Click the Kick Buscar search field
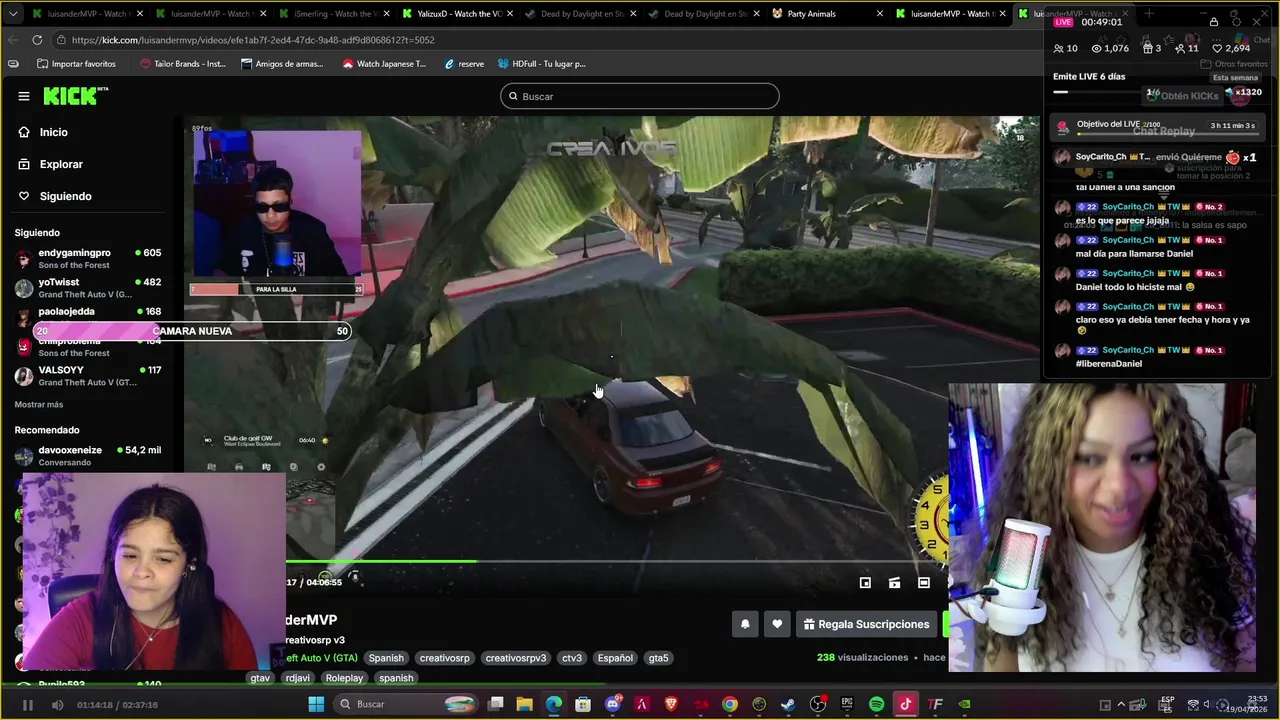This screenshot has height=720, width=1280. 640,96
